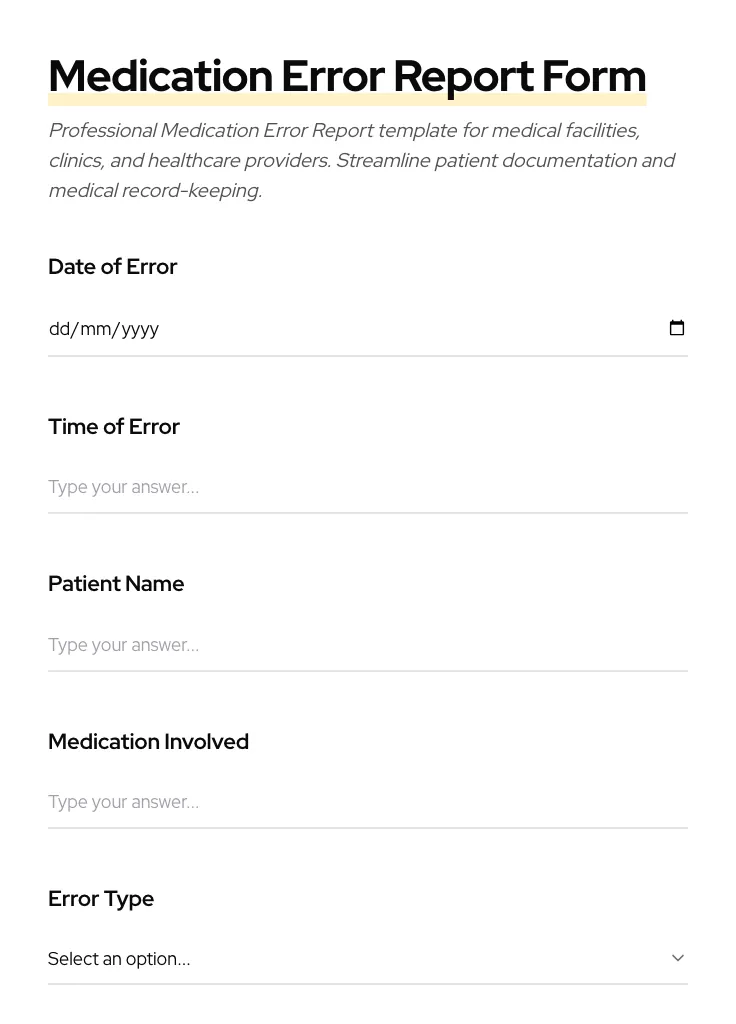Click the 'Time of Error' heading

[114, 426]
